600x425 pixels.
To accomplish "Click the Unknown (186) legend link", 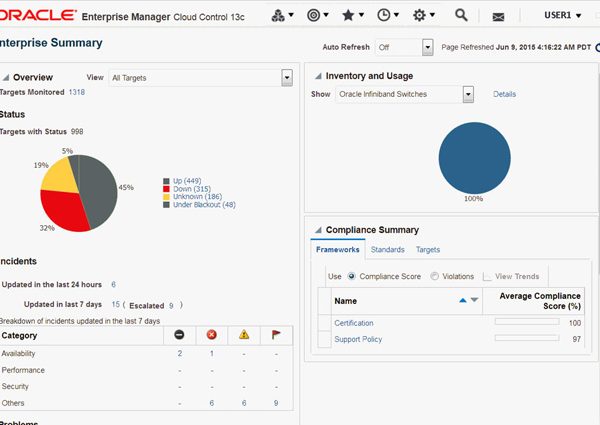I will click(197, 197).
